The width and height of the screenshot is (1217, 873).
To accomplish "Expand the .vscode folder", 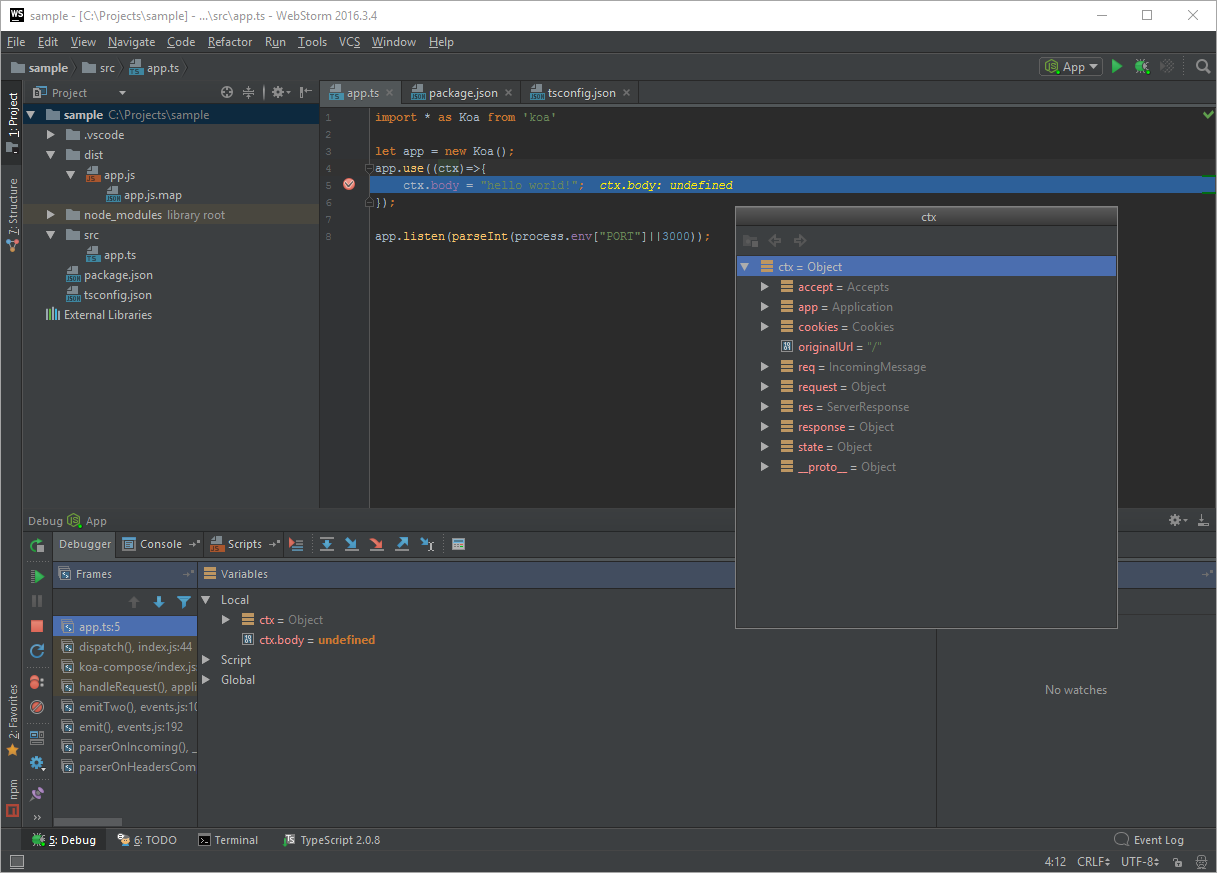I will [x=50, y=135].
